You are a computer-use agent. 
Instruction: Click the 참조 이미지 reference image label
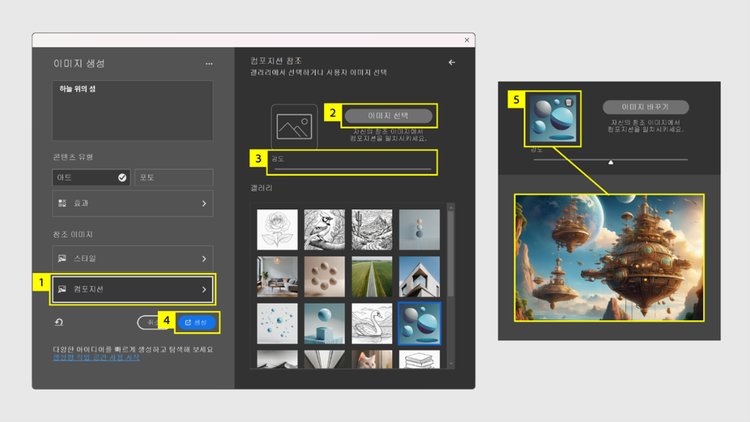(x=73, y=234)
